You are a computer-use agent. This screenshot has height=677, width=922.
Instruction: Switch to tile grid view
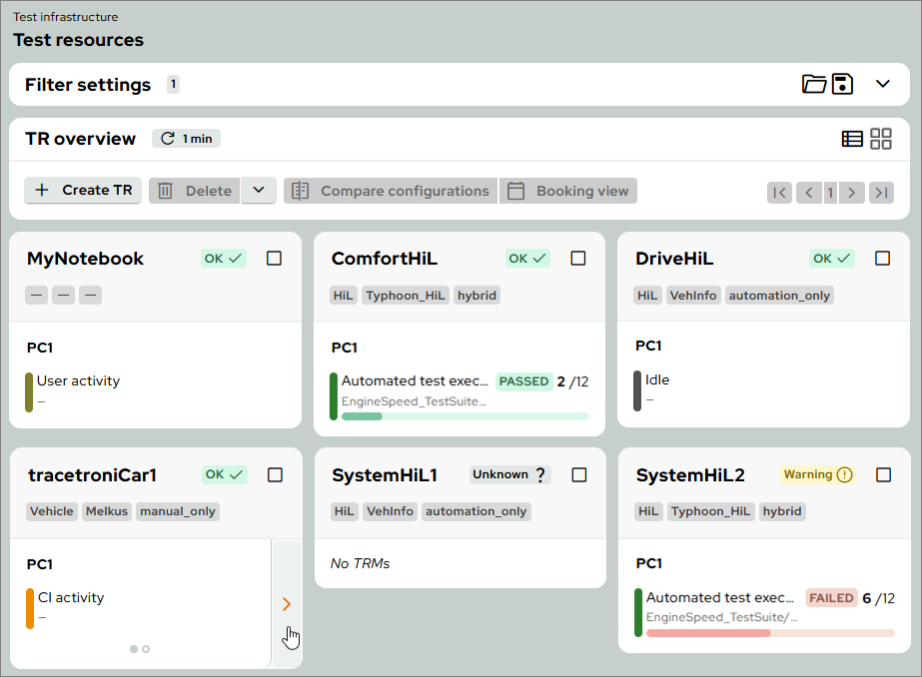point(881,139)
